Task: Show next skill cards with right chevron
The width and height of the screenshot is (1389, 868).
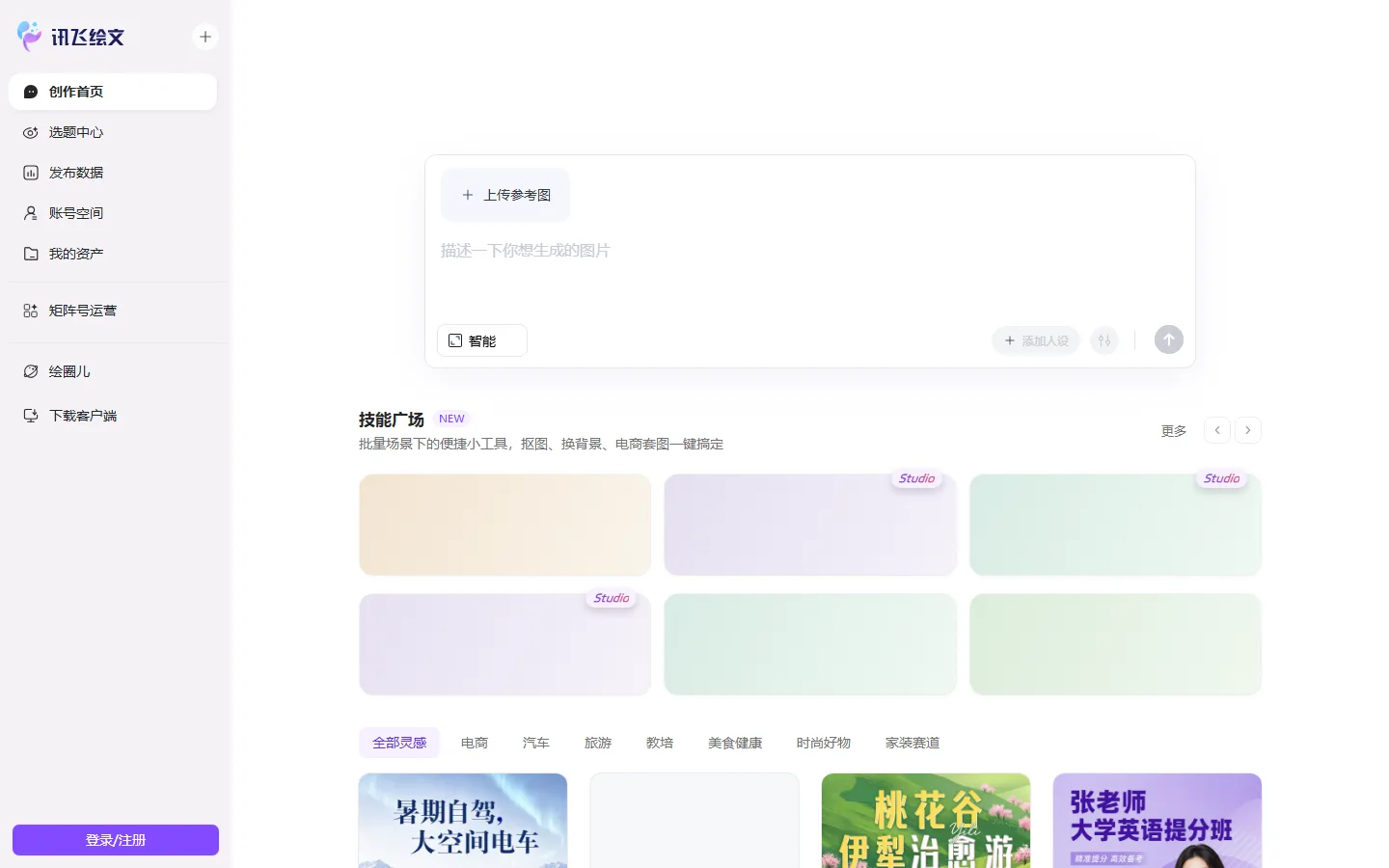Action: click(1248, 430)
